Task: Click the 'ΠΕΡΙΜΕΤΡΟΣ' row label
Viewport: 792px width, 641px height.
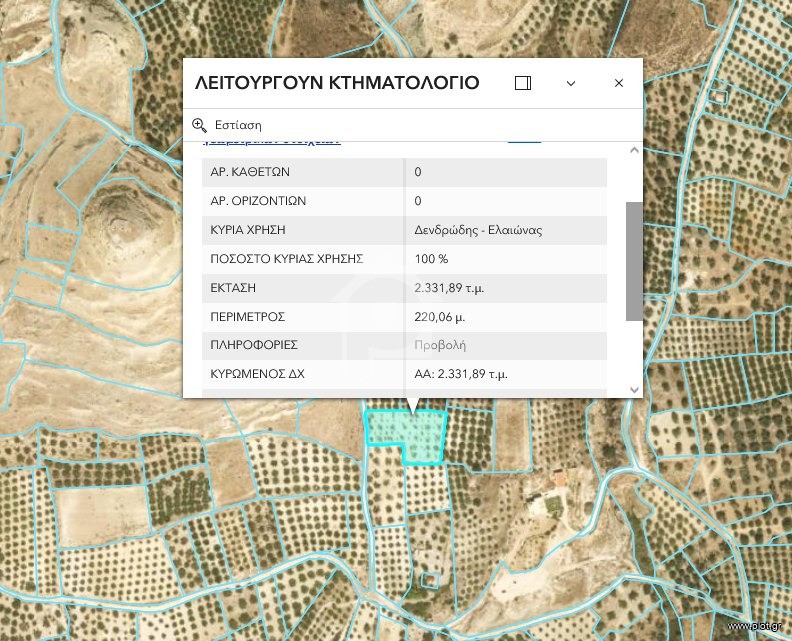Action: point(248,317)
